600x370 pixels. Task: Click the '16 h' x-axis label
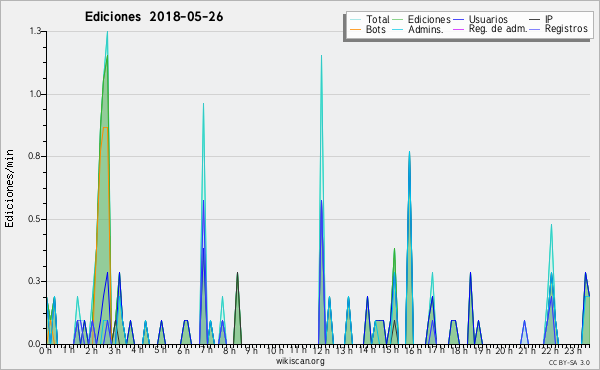[413, 350]
